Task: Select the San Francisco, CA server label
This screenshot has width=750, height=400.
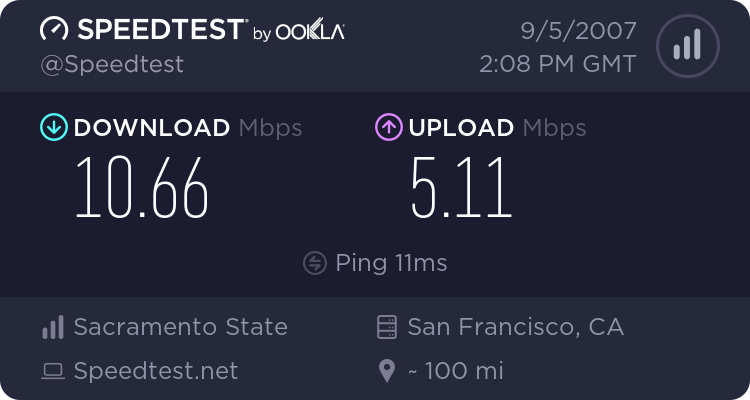Action: [x=515, y=327]
